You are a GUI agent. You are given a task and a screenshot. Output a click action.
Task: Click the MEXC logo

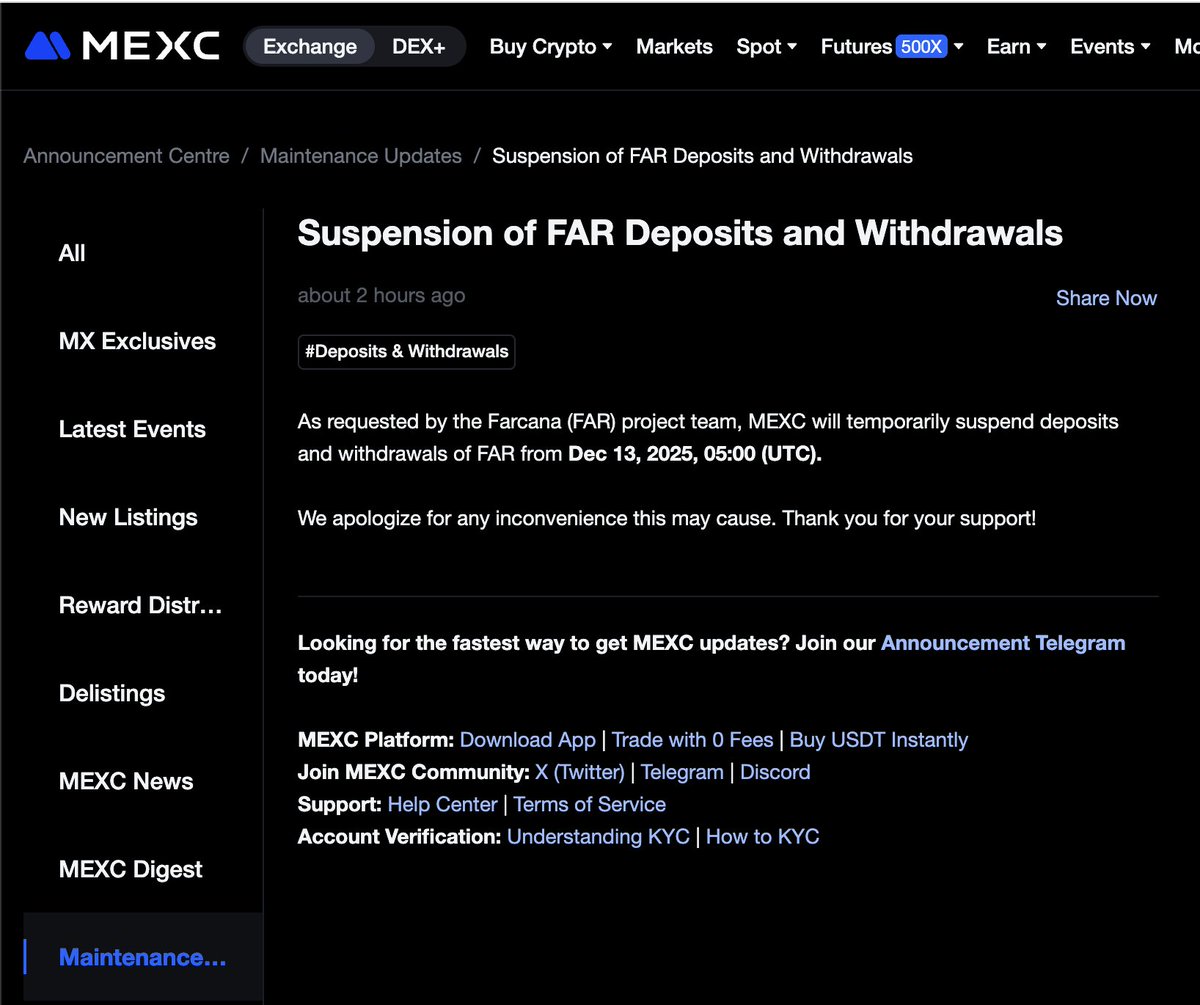[120, 45]
